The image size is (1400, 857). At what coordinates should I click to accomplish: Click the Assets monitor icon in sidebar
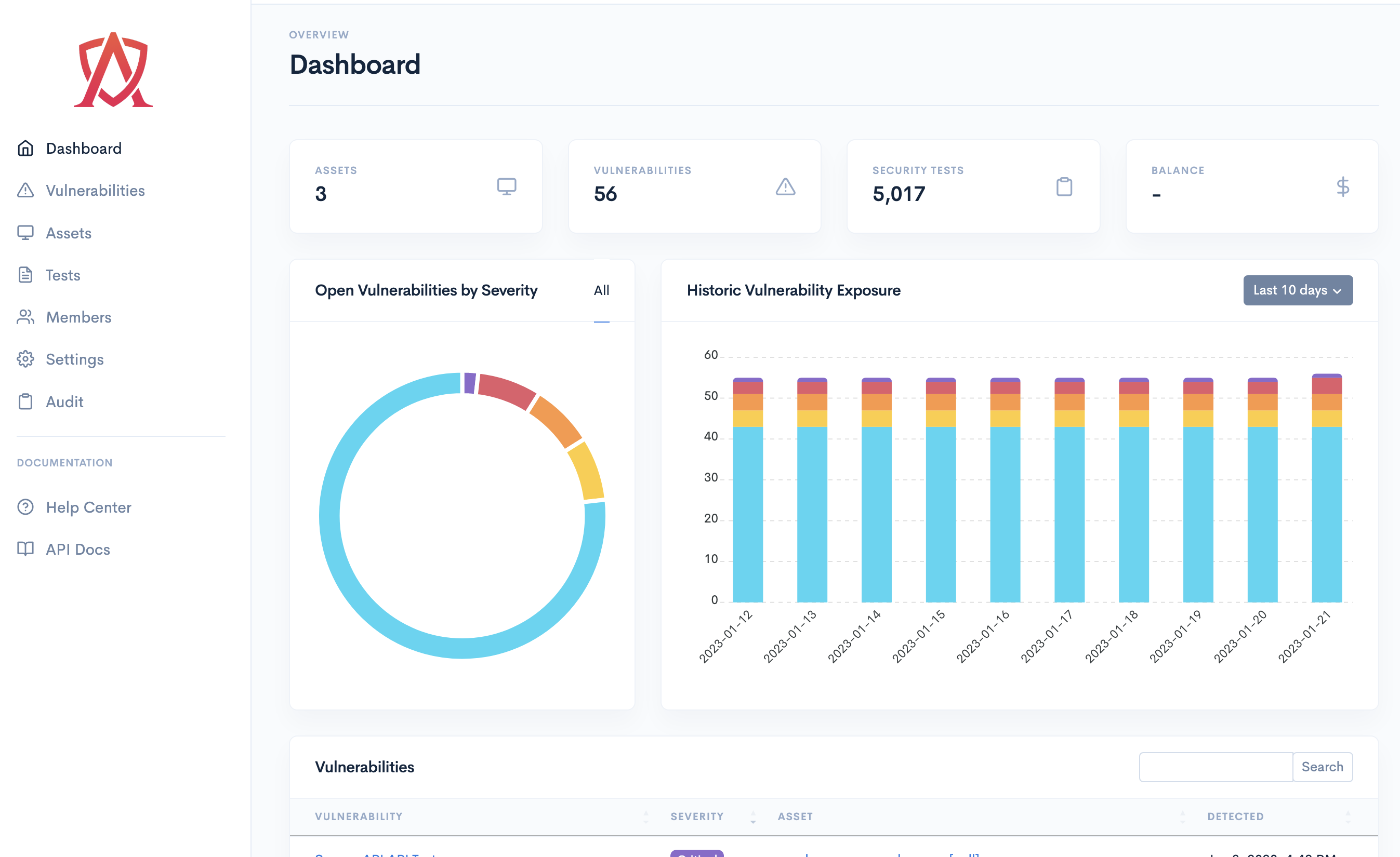(25, 233)
